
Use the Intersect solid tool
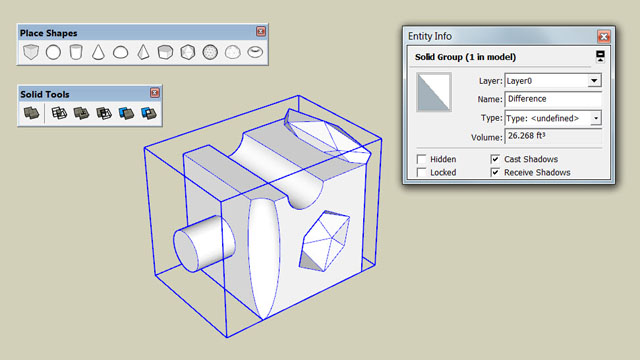pos(59,113)
